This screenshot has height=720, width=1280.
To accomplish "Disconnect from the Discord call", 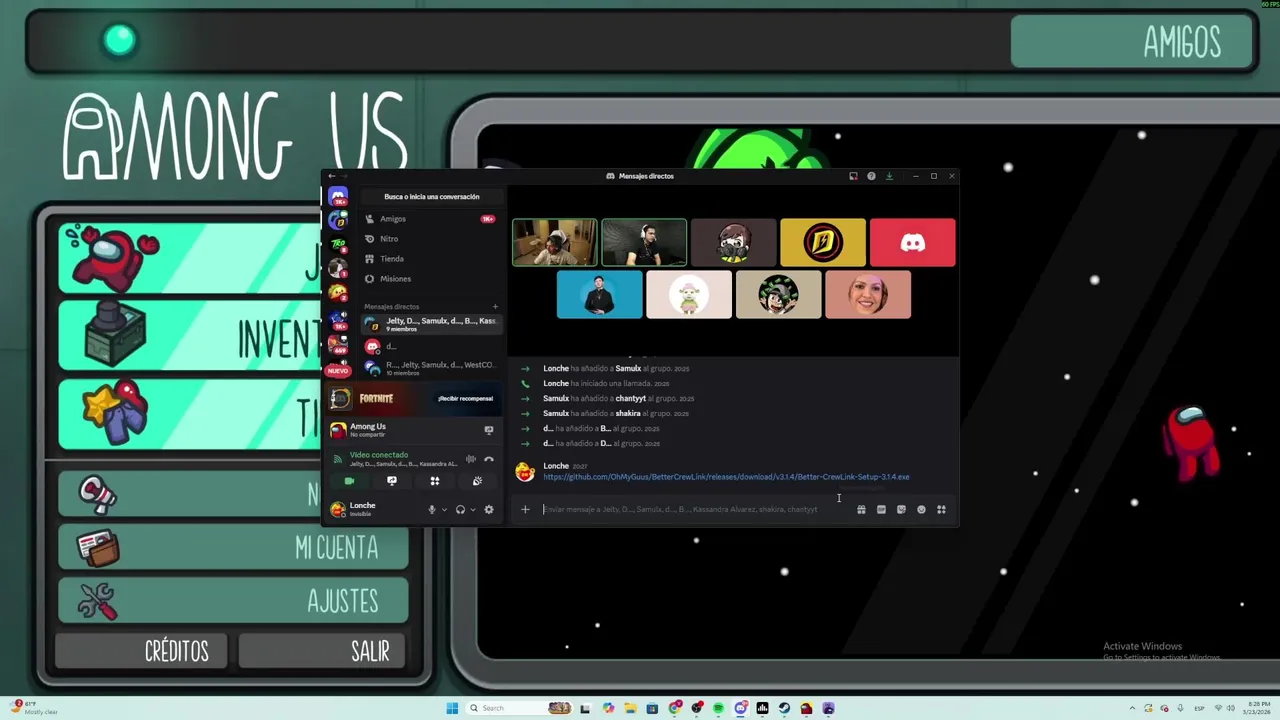I will (x=489, y=459).
